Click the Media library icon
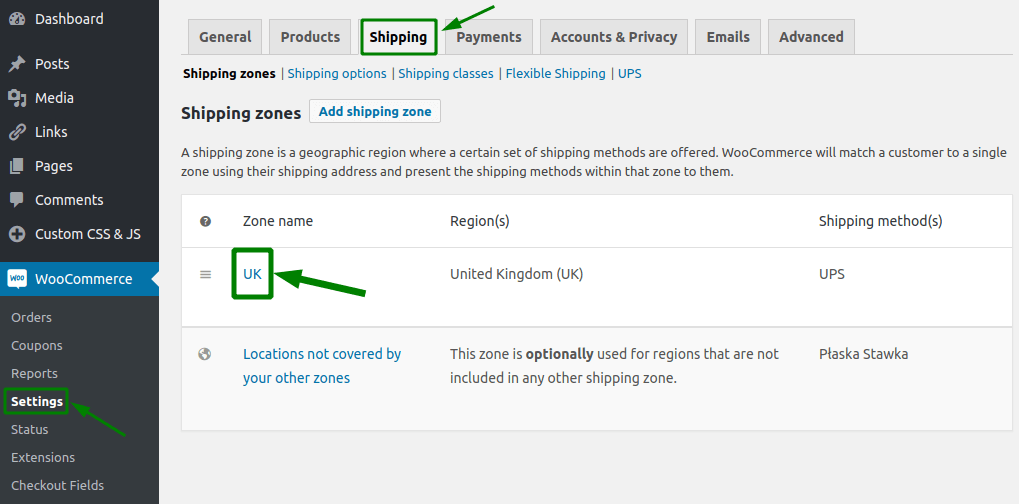Image resolution: width=1019 pixels, height=504 pixels. pyautogui.click(x=17, y=98)
